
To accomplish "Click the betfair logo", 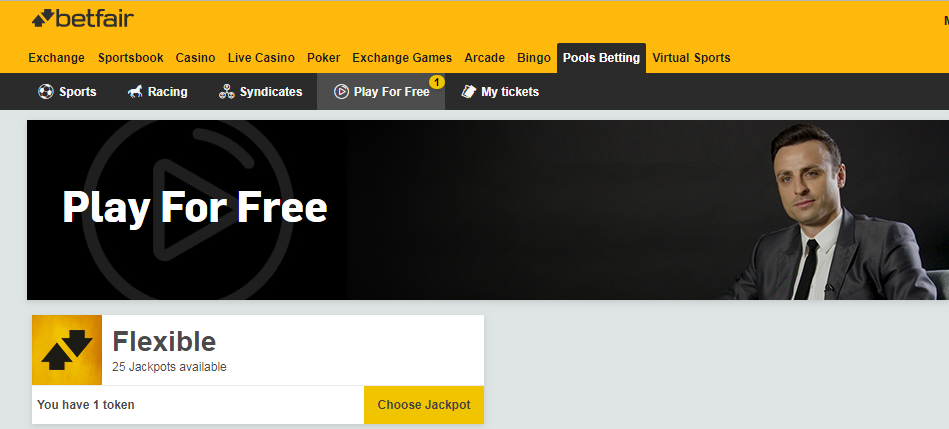I will coord(82,19).
